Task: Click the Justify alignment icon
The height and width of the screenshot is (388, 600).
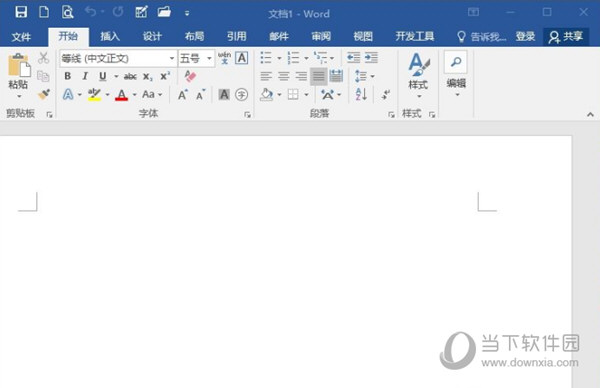Action: 318,76
